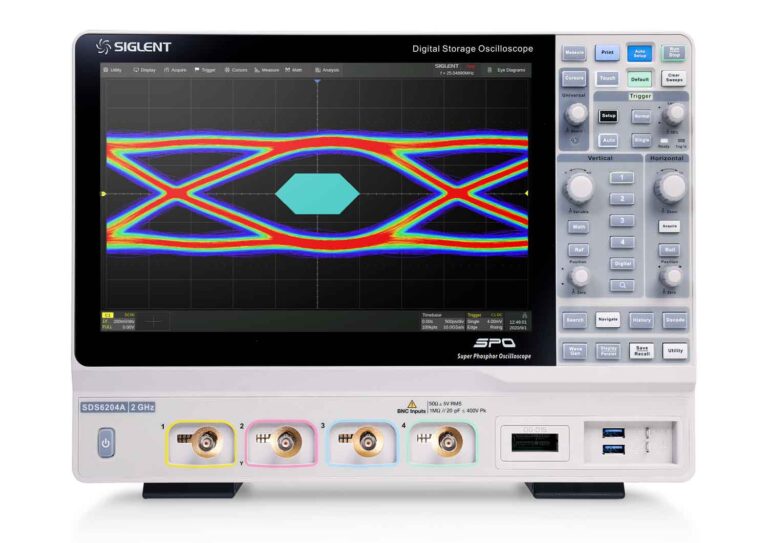Viewport: 768px width, 543px height.
Task: Enable channel 1 with the vertical button
Action: click(622, 177)
